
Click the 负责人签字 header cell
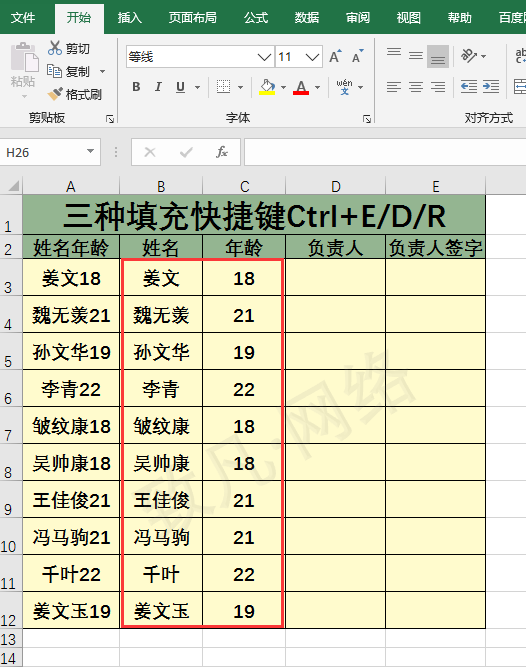pyautogui.click(x=435, y=247)
